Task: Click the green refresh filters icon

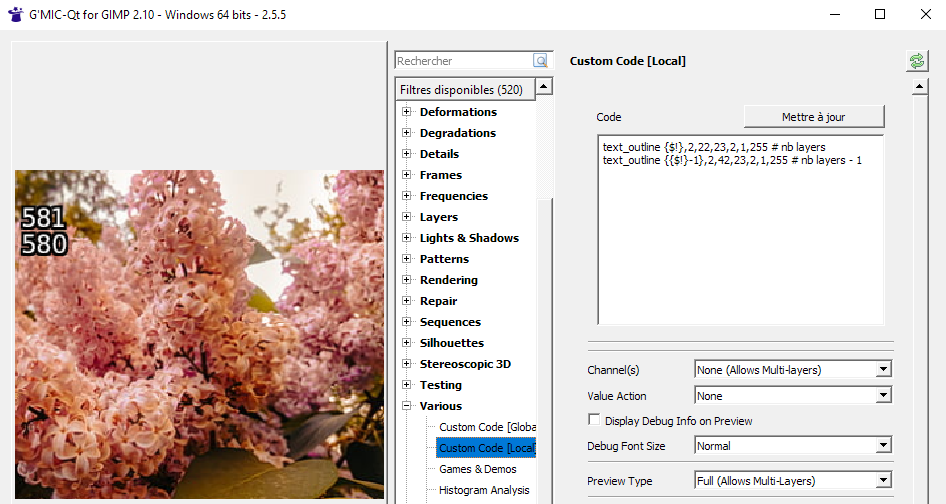Action: point(916,61)
